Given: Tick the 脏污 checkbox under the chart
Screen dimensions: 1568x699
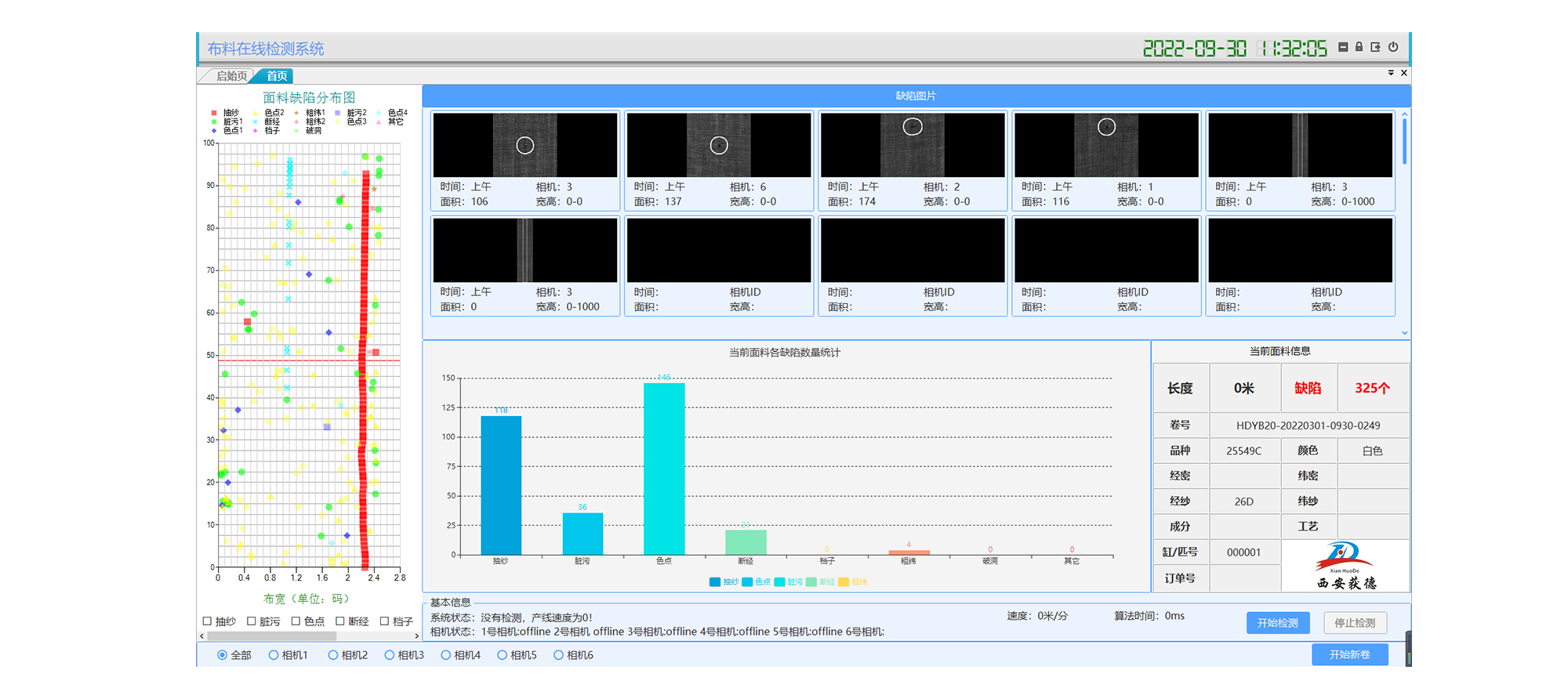Looking at the screenshot, I should click(252, 621).
